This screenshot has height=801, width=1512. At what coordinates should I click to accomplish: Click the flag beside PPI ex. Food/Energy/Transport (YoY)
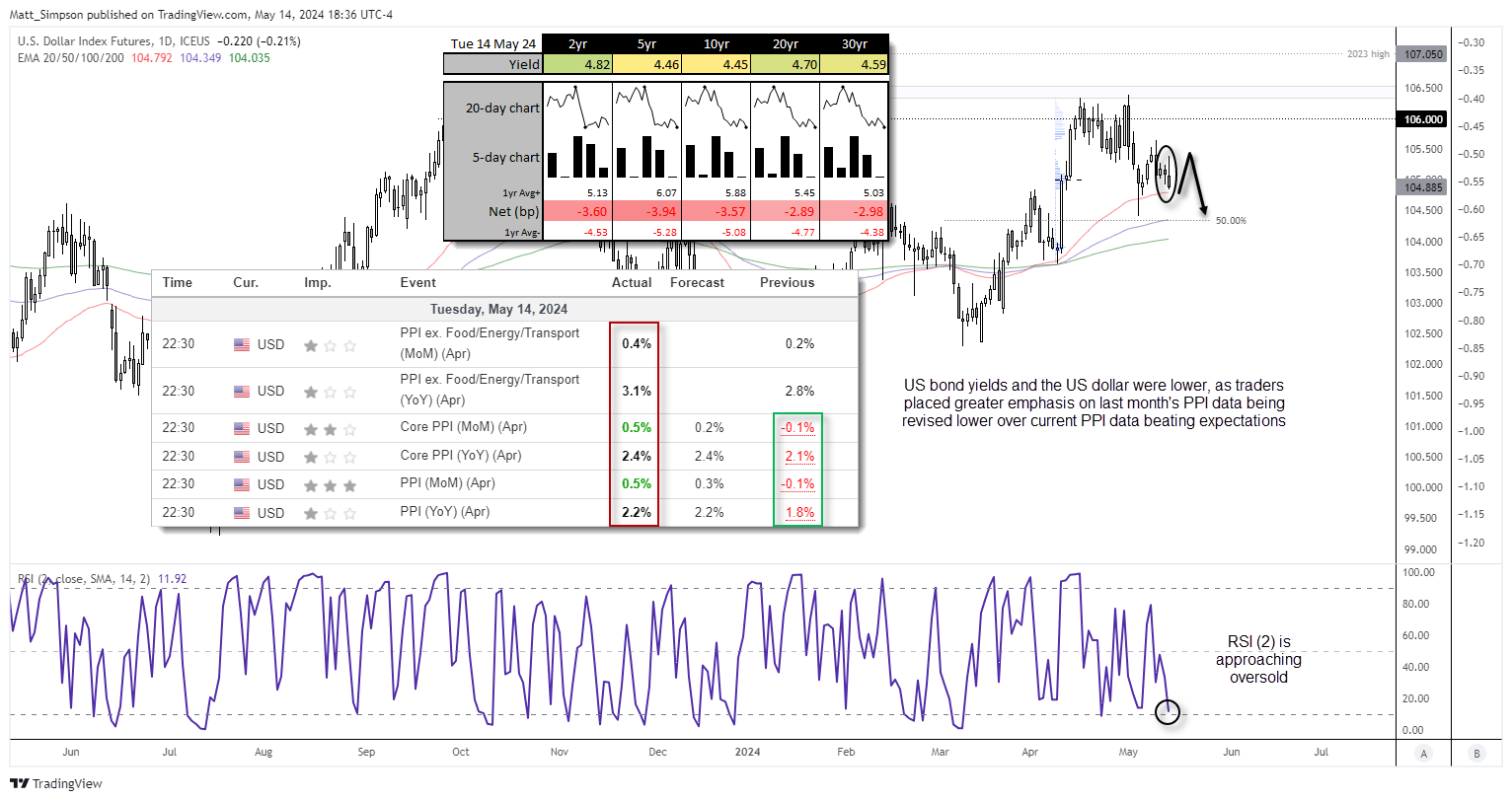click(x=242, y=392)
